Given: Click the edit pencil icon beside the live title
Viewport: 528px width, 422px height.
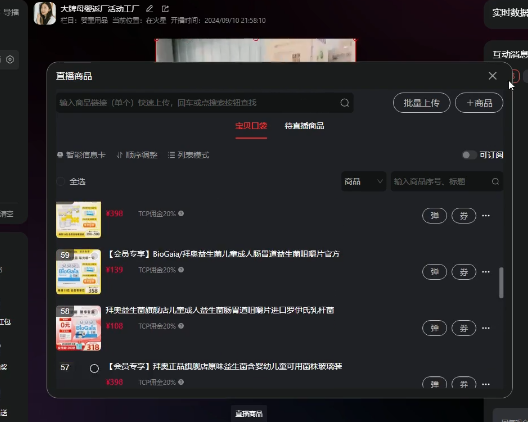Looking at the screenshot, I should pos(150,9).
